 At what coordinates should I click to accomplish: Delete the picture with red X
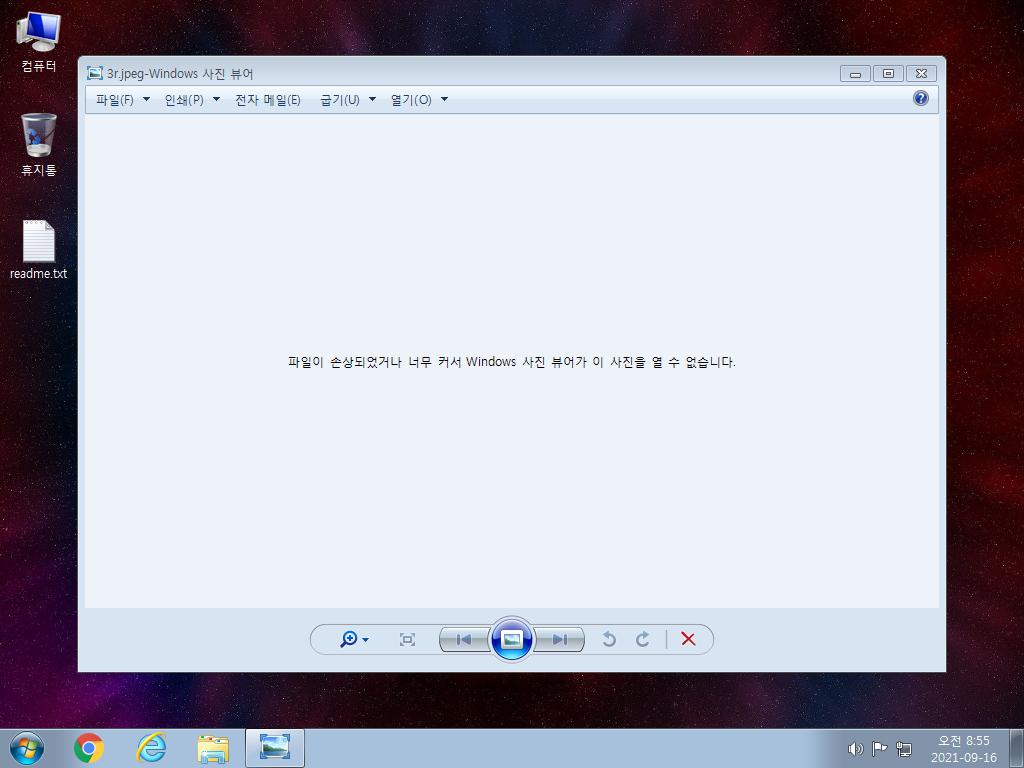(688, 639)
